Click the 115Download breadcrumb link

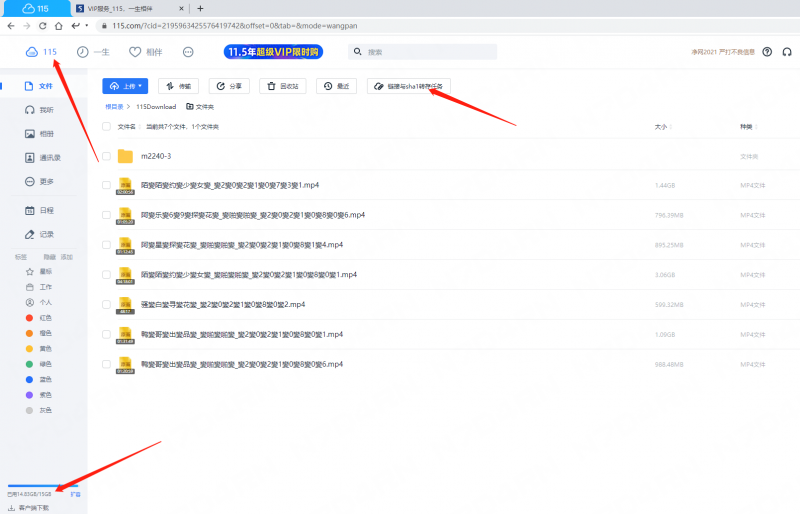point(155,106)
